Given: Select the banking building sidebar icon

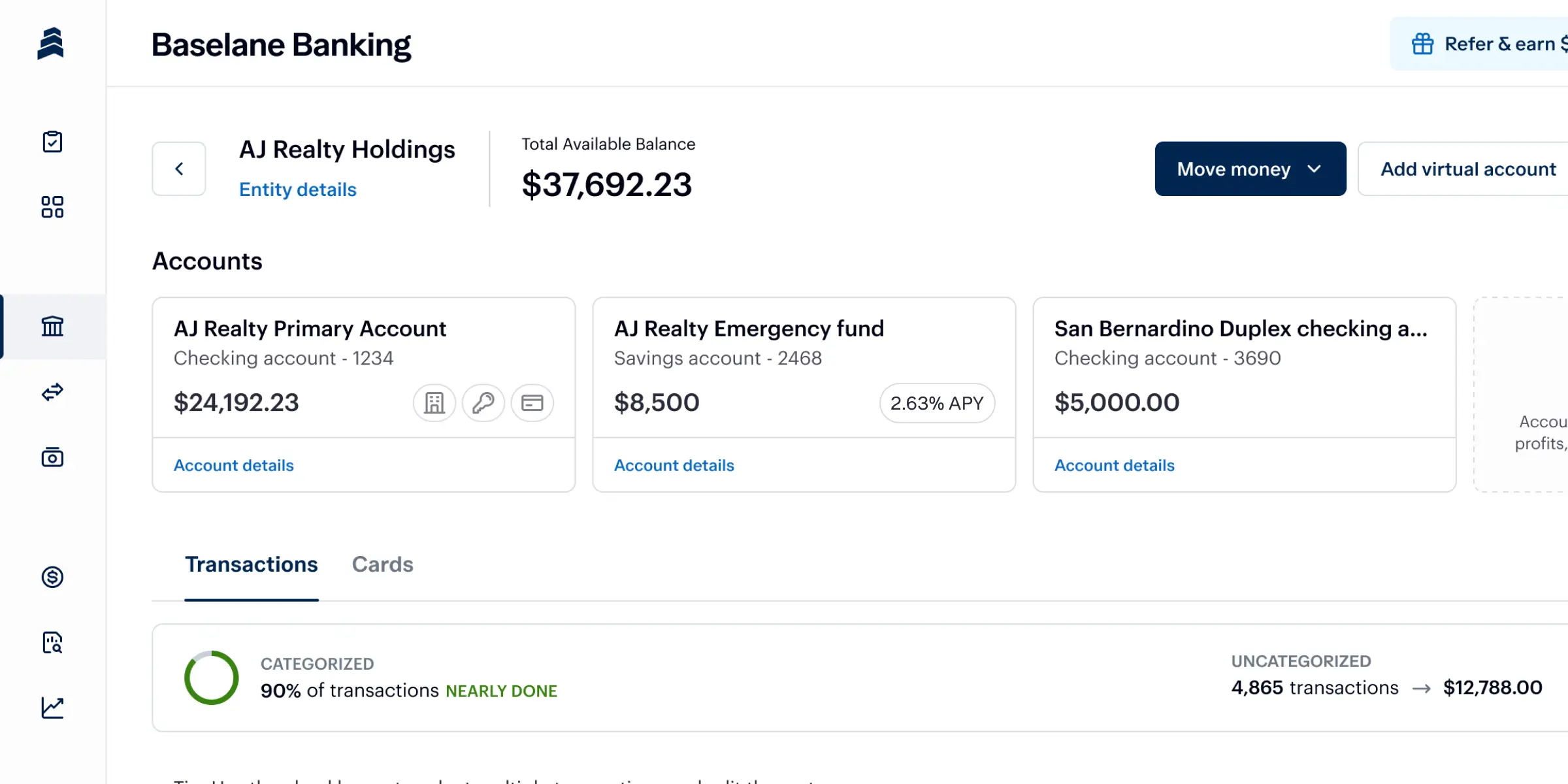Looking at the screenshot, I should tap(52, 326).
